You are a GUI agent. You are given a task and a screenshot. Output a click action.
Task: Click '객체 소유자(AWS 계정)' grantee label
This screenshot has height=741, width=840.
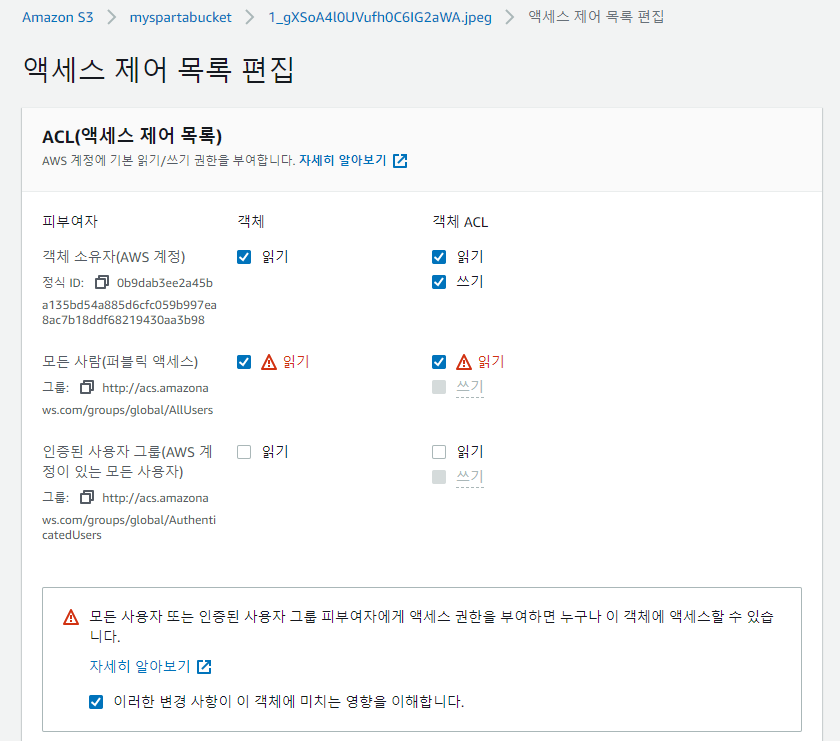pyautogui.click(x=114, y=257)
